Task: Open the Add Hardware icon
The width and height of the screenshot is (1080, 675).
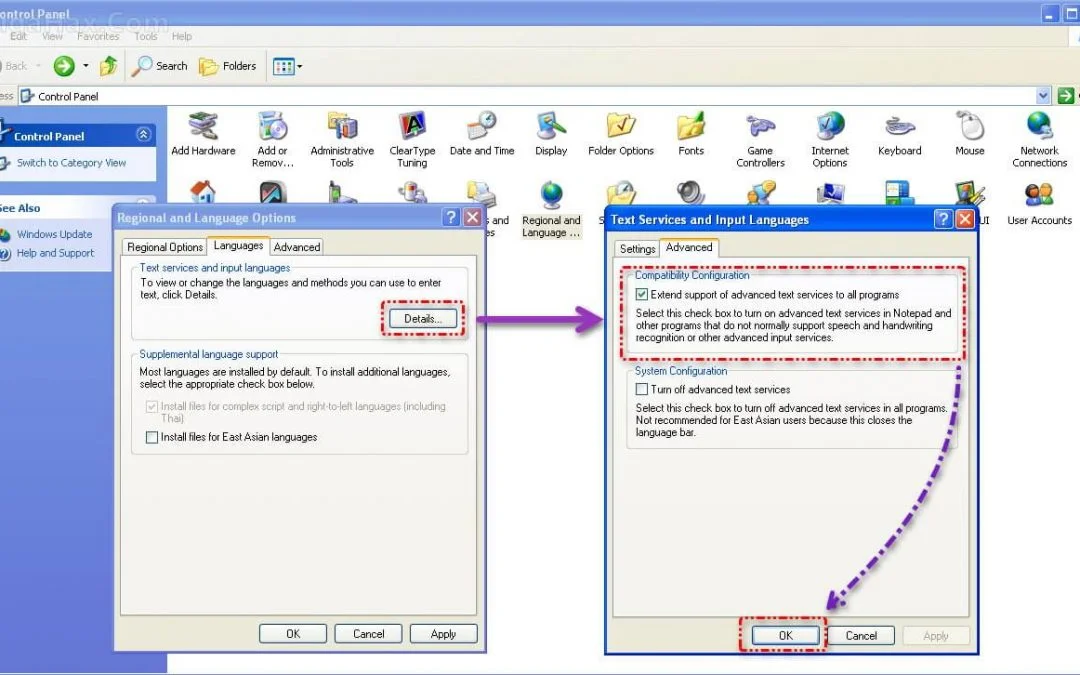Action: click(x=203, y=127)
